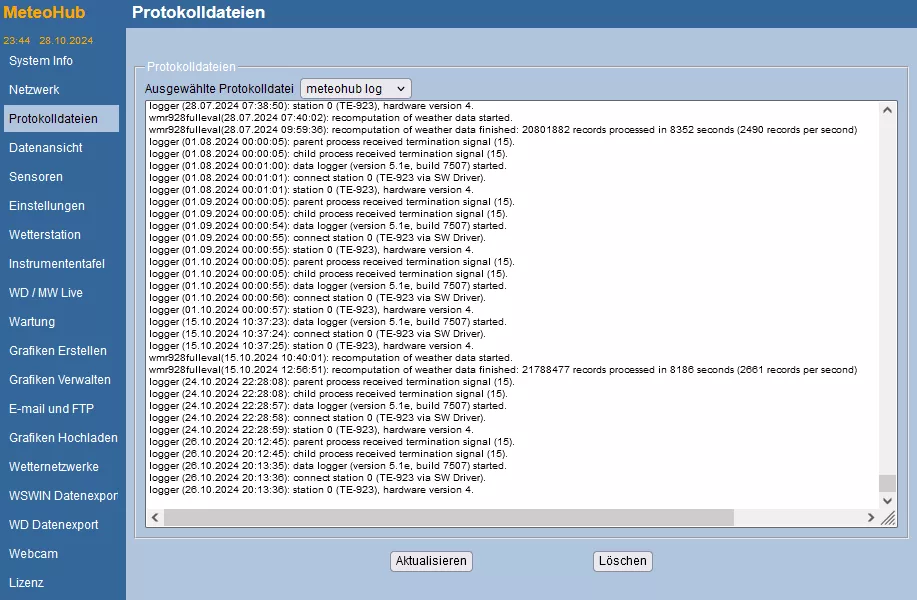Click log scroll-up arrow
This screenshot has height=600, width=917.
[887, 110]
